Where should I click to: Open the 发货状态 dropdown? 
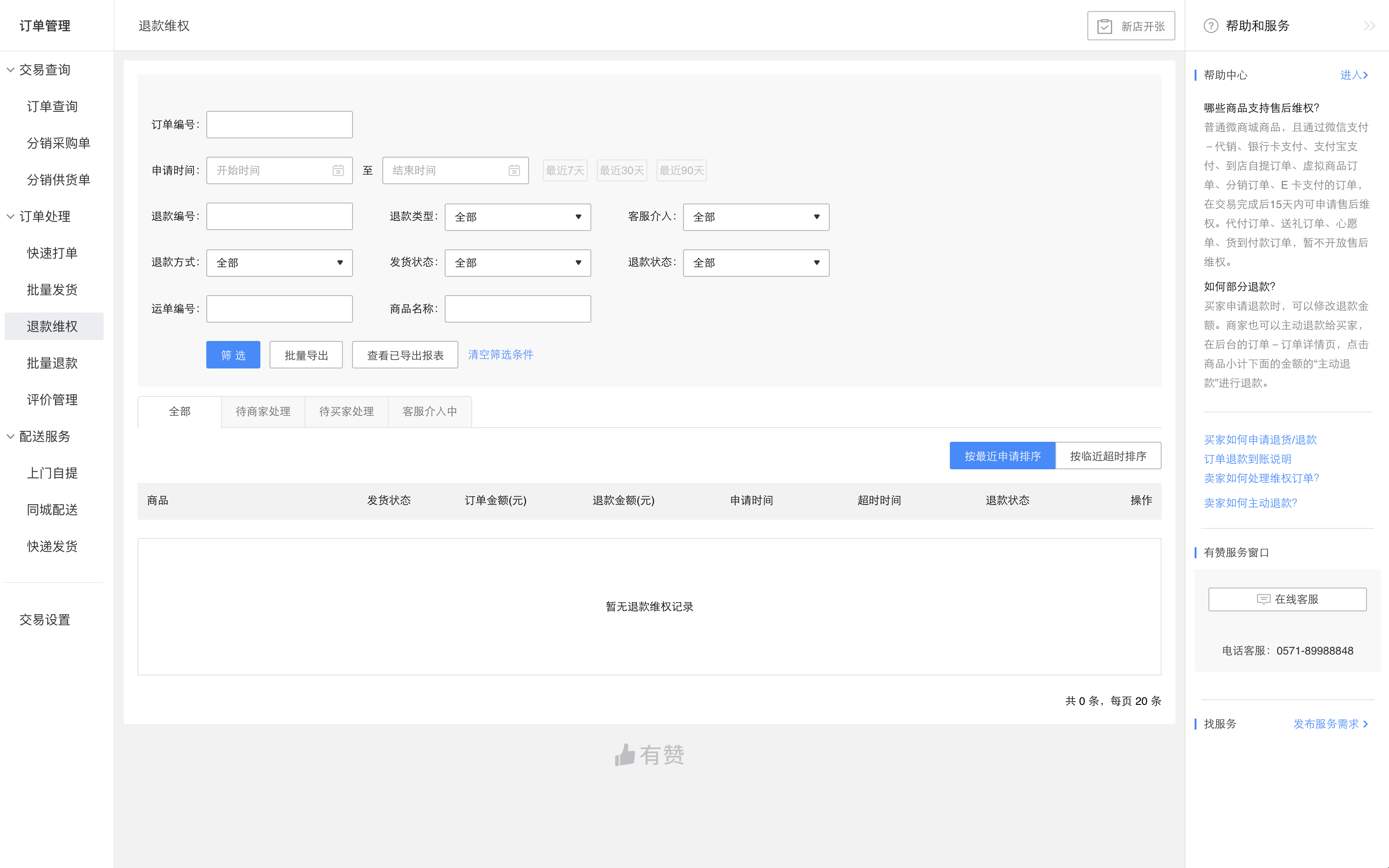[x=518, y=263]
